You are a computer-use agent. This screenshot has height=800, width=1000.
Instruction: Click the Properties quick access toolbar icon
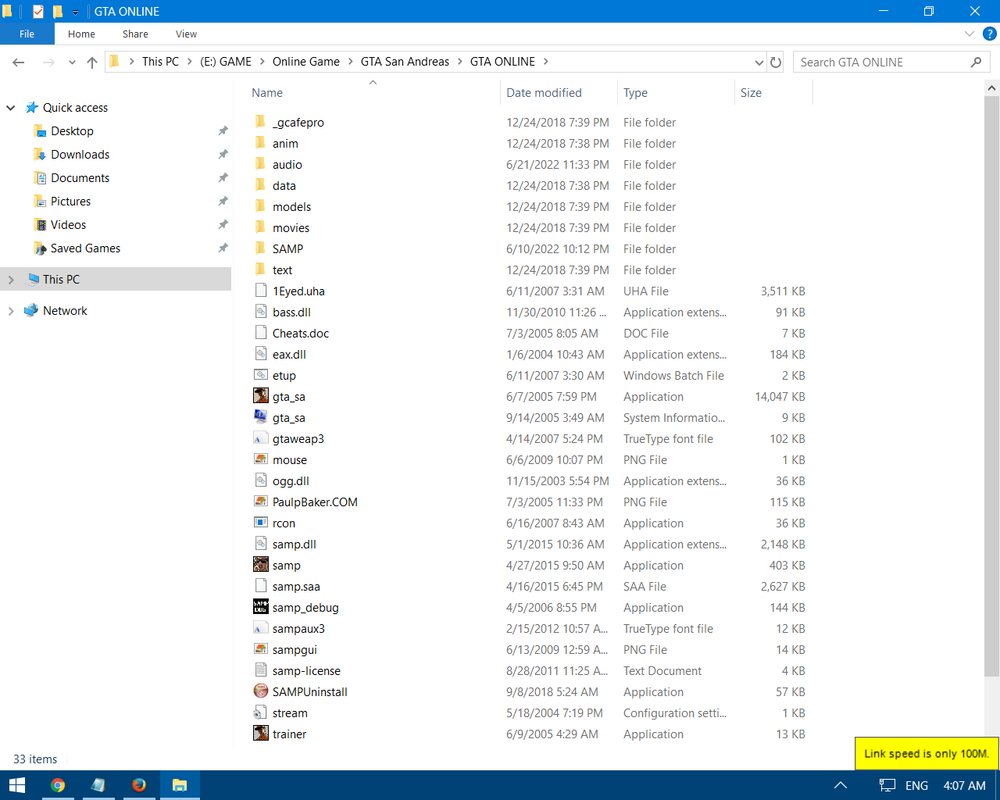38,11
